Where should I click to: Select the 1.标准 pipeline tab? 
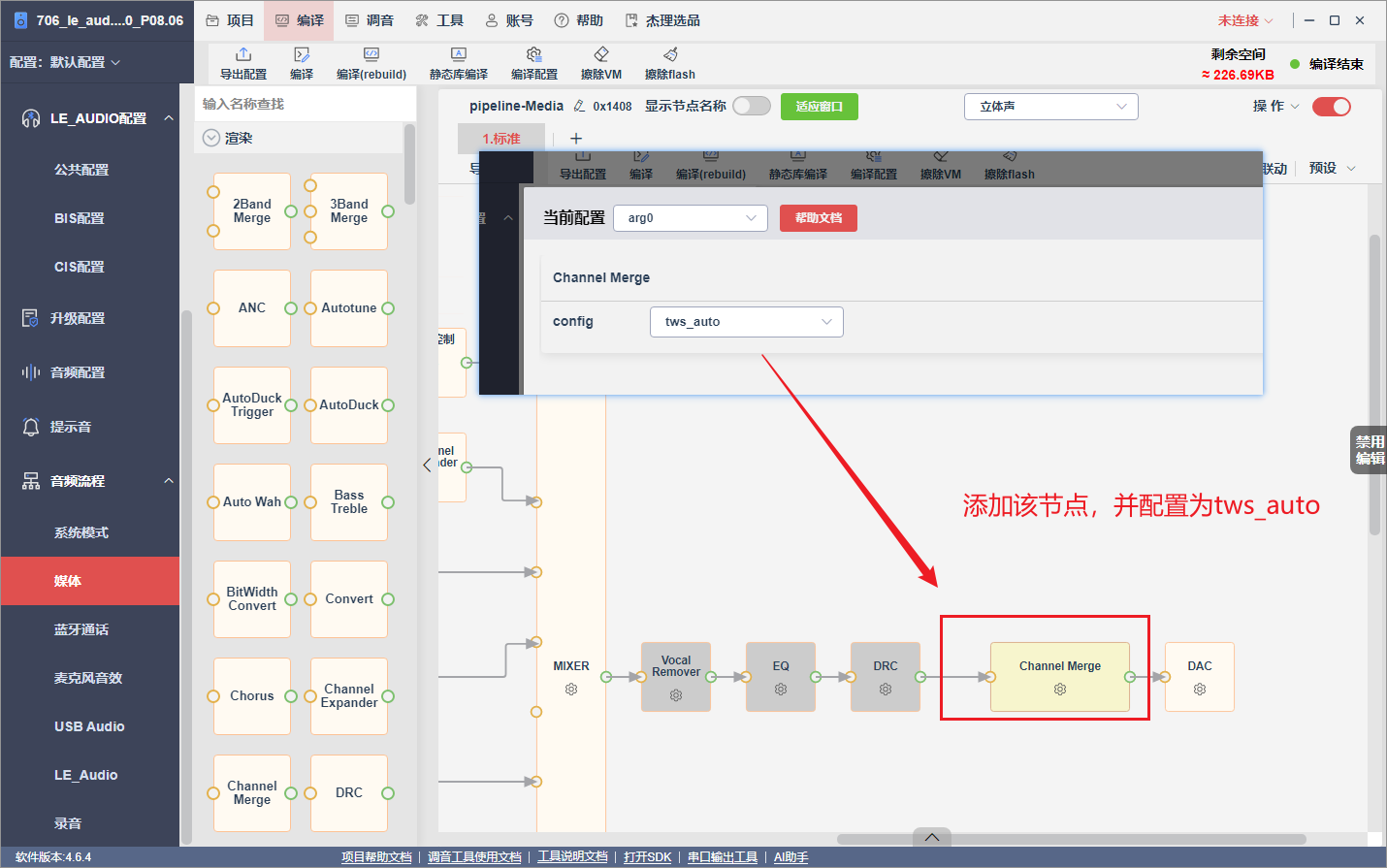(x=501, y=139)
